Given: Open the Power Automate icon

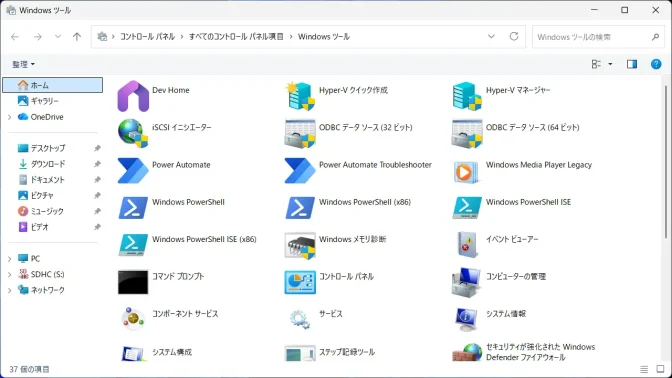Looking at the screenshot, I should (133, 171).
